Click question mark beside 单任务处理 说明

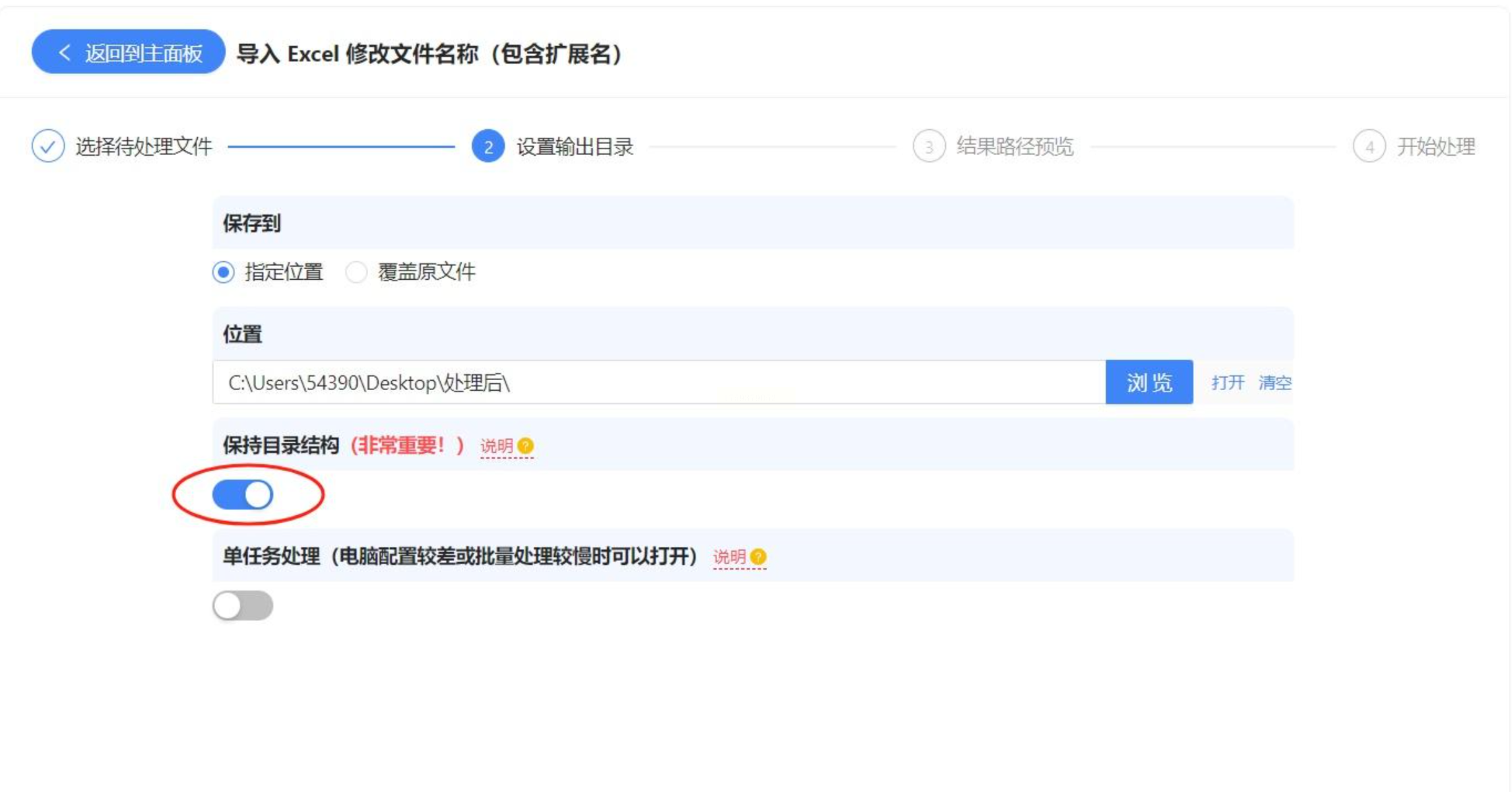point(759,557)
